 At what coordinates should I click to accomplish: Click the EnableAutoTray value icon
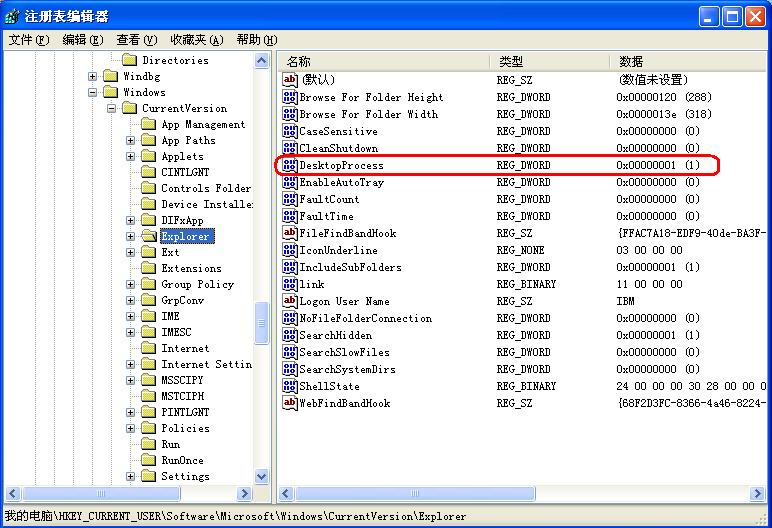tap(290, 182)
